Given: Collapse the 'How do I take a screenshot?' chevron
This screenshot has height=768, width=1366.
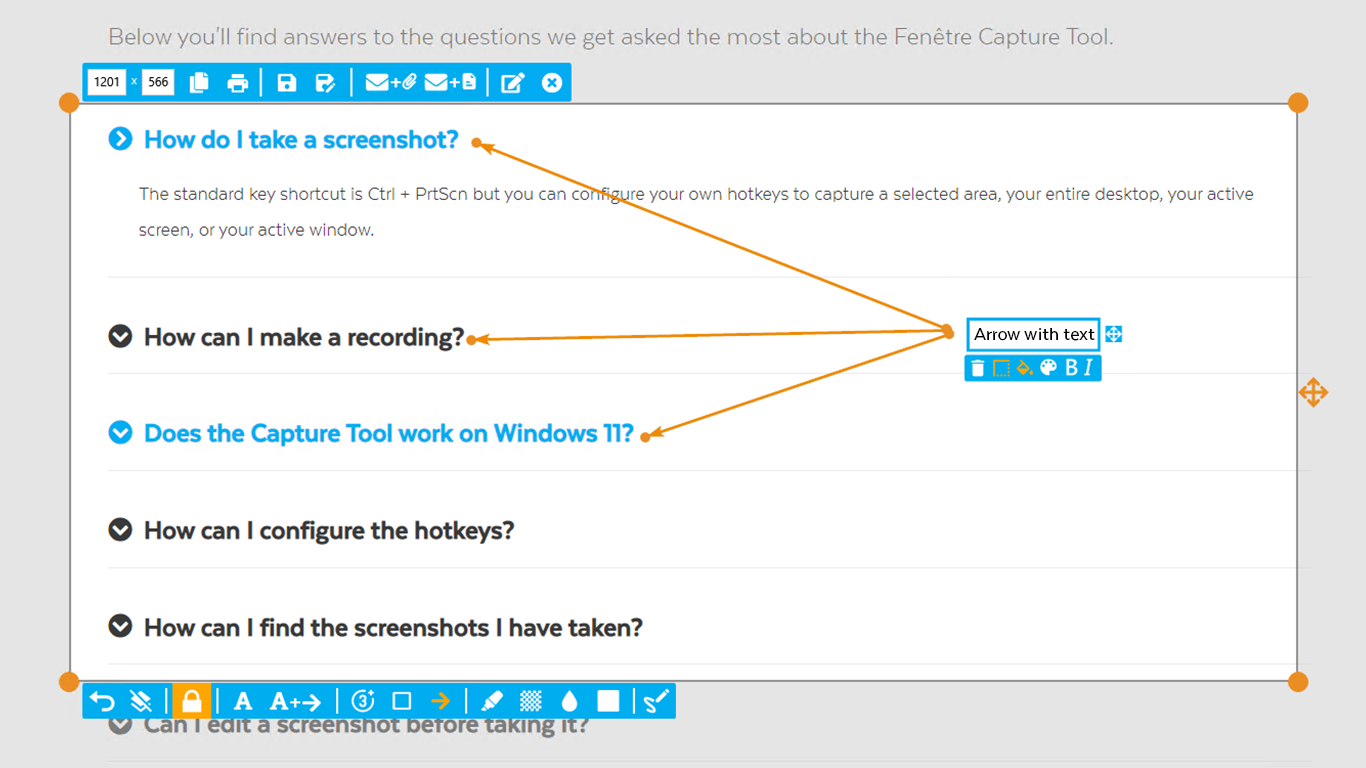Looking at the screenshot, I should pos(120,139).
